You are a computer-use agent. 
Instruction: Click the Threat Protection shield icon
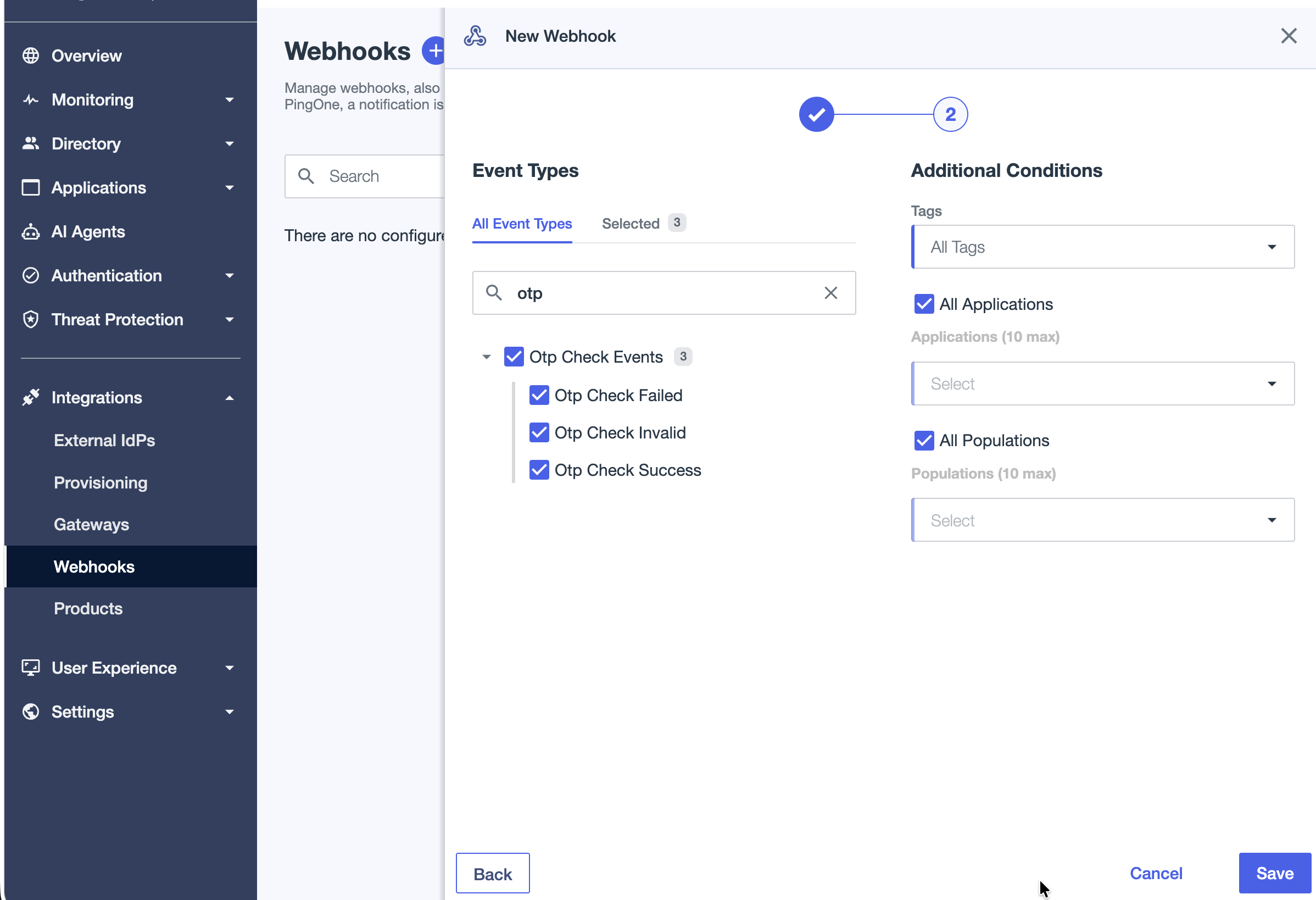pyautogui.click(x=31, y=319)
